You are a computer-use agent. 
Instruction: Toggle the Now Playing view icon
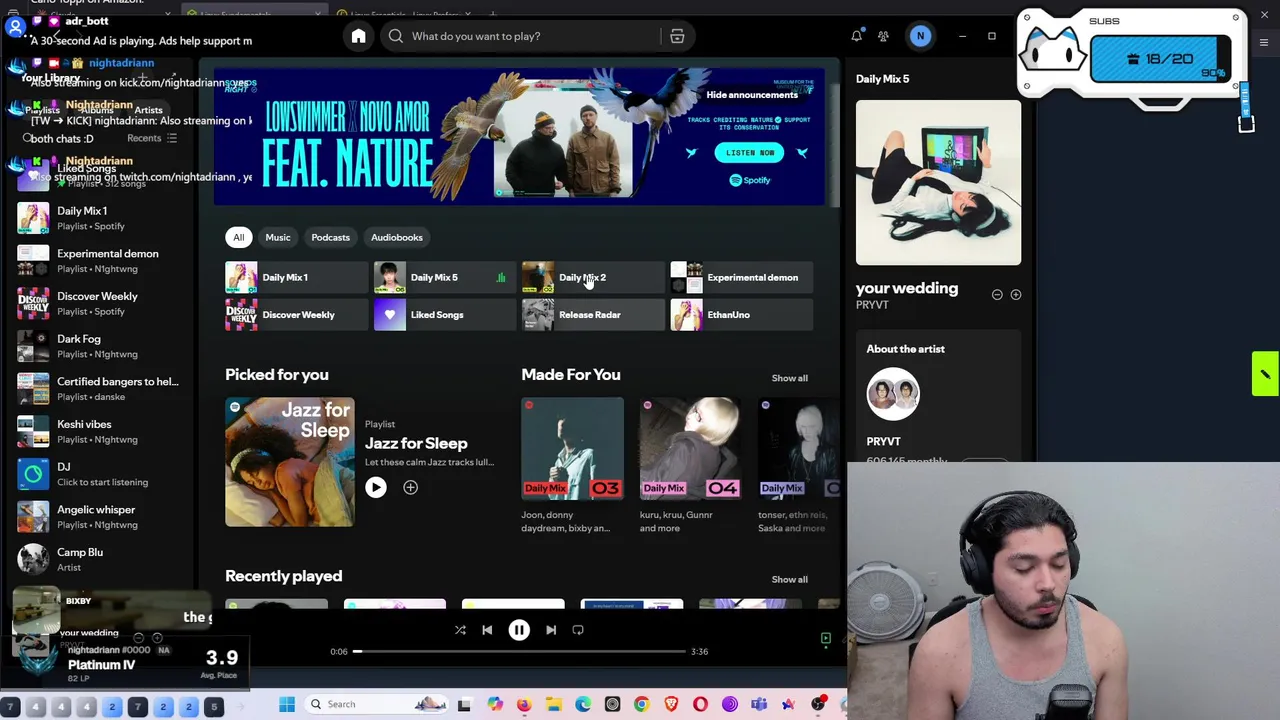826,638
